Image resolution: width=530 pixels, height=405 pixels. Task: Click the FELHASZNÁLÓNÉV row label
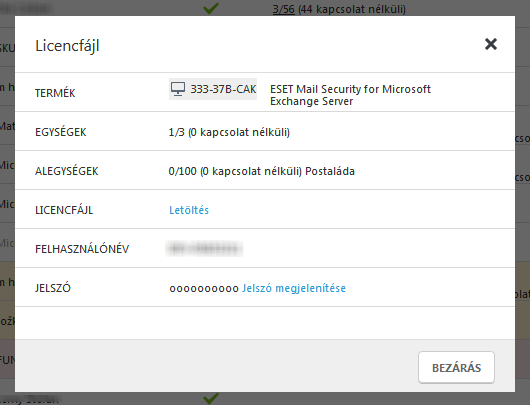82,249
